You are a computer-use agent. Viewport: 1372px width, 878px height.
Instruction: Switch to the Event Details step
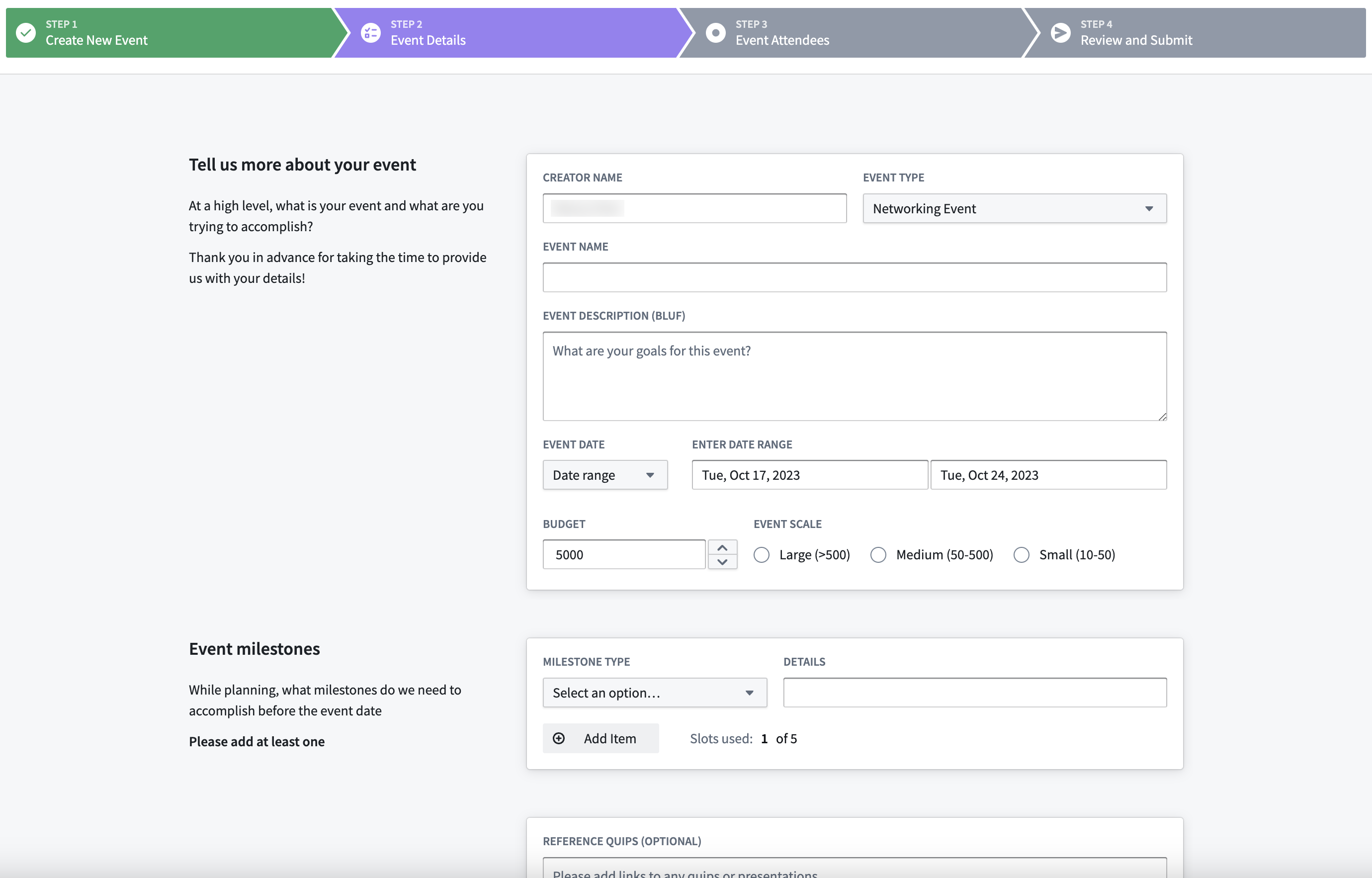[513, 32]
